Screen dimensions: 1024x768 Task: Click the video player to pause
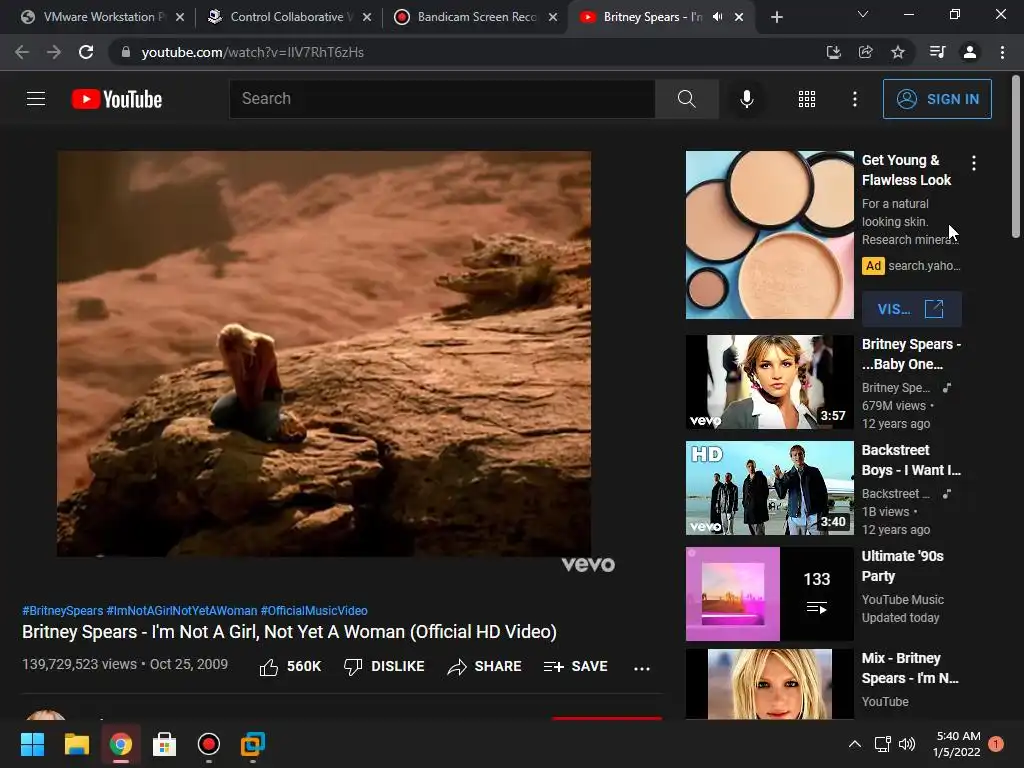pyautogui.click(x=324, y=353)
